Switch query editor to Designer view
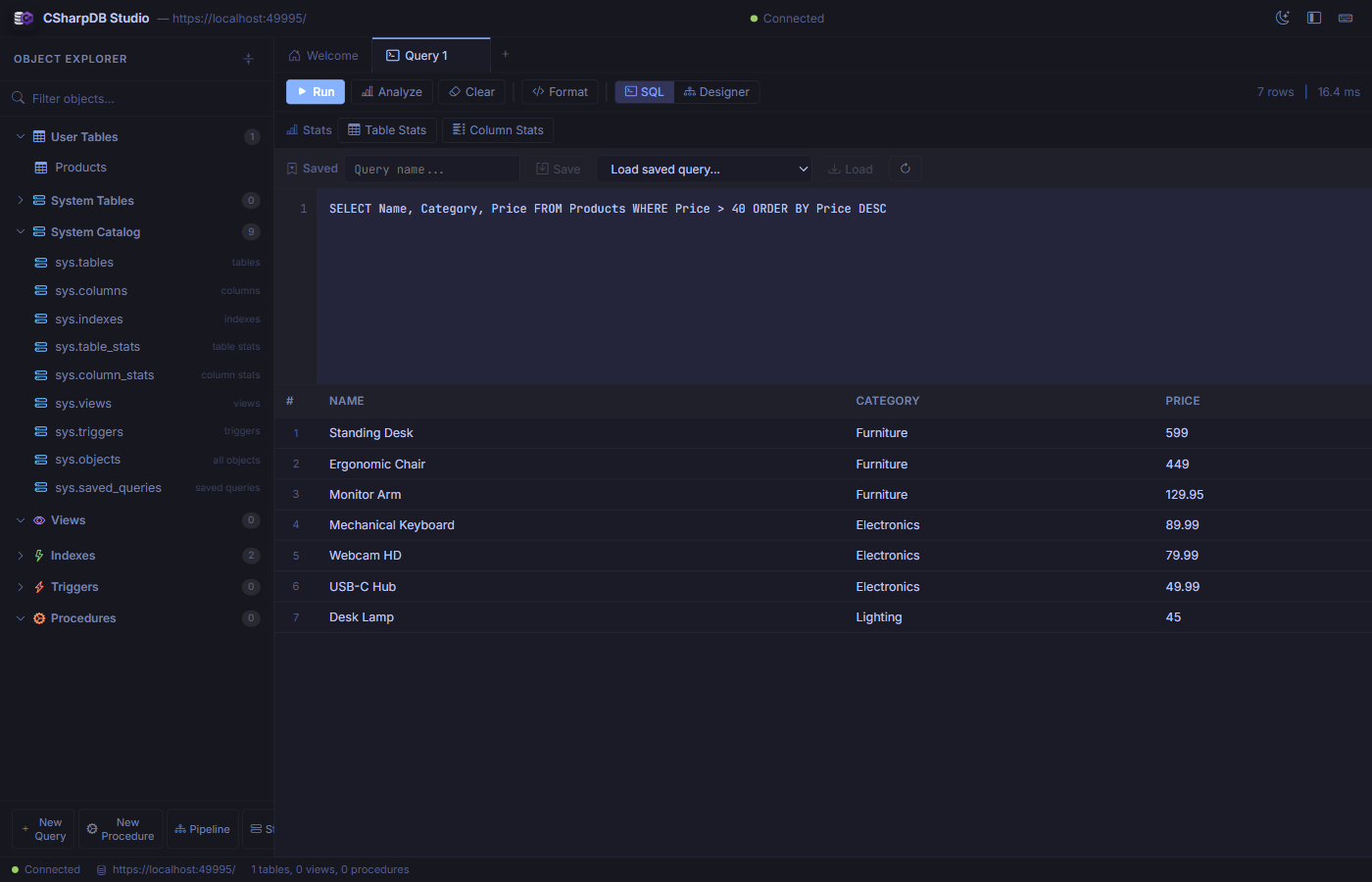The width and height of the screenshot is (1372, 882). tap(716, 91)
